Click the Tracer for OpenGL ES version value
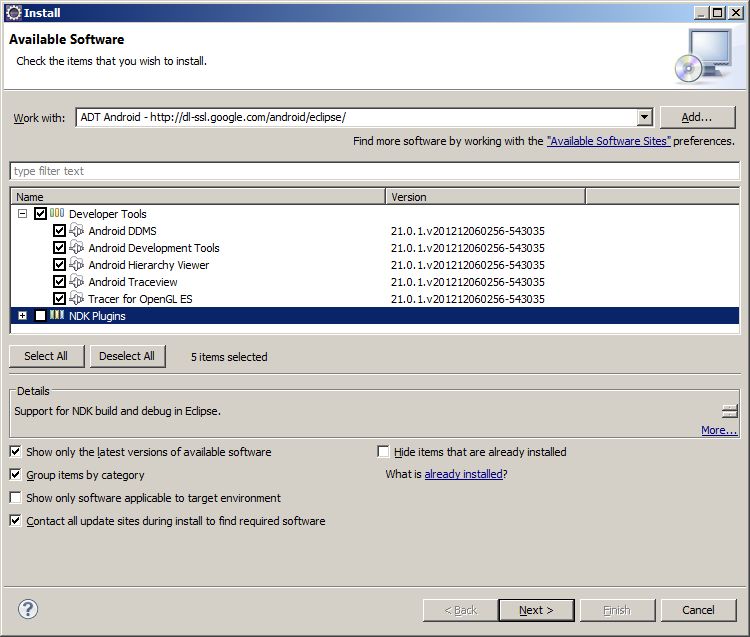 [x=468, y=299]
